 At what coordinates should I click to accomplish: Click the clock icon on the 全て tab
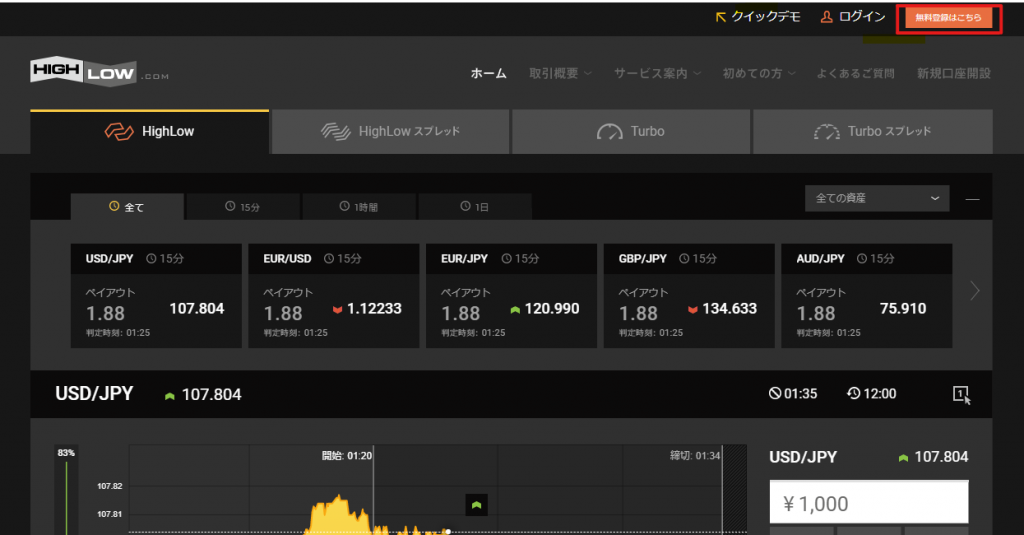tap(114, 206)
